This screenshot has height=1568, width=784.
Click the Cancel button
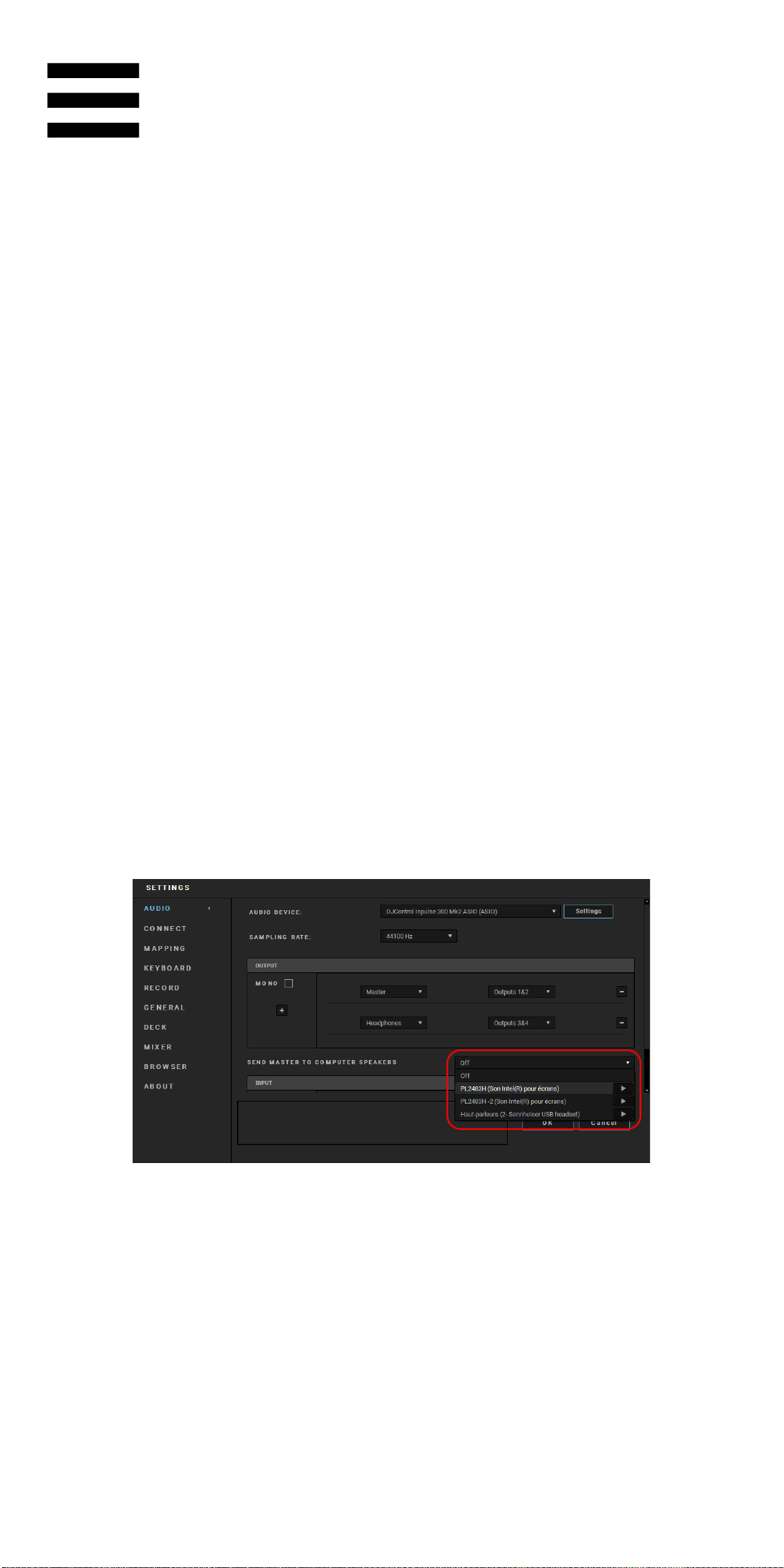coord(604,1124)
